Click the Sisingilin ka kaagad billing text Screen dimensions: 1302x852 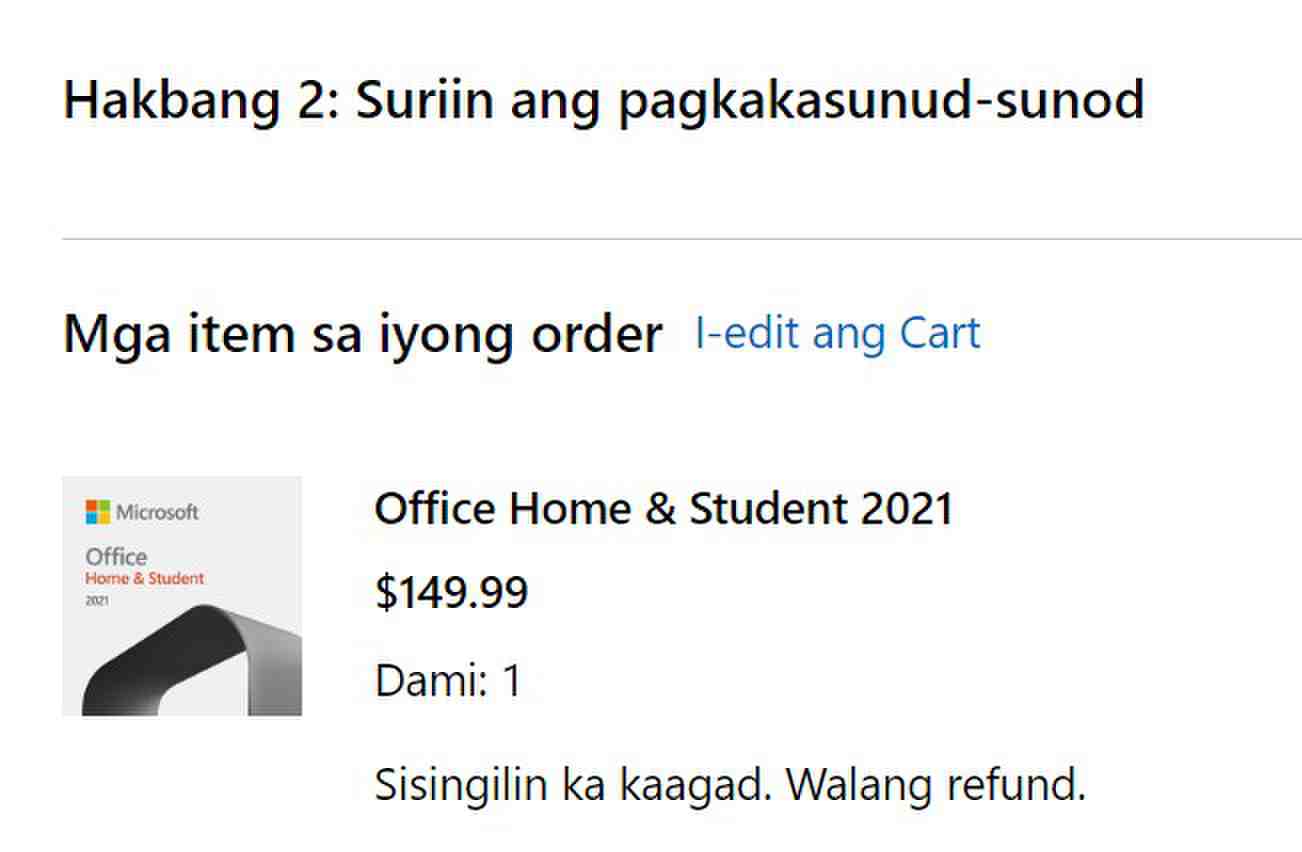[570, 785]
